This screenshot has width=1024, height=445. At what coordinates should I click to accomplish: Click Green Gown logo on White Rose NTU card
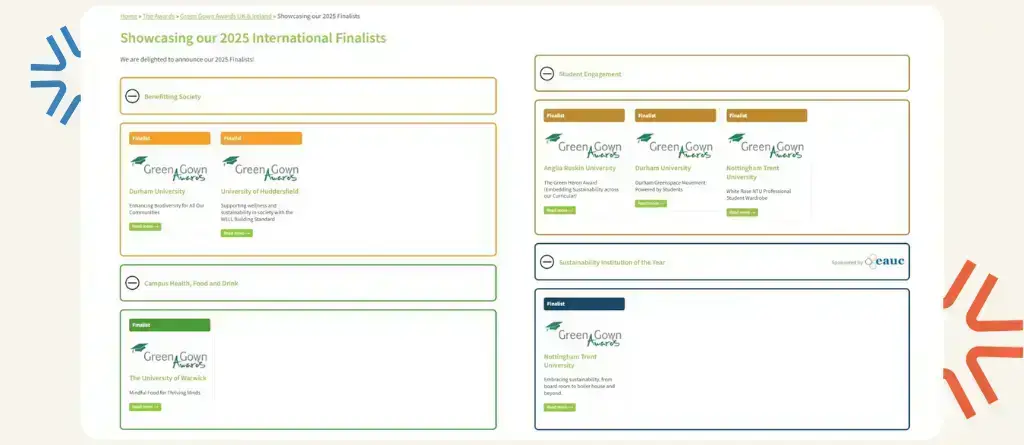[x=766, y=146]
